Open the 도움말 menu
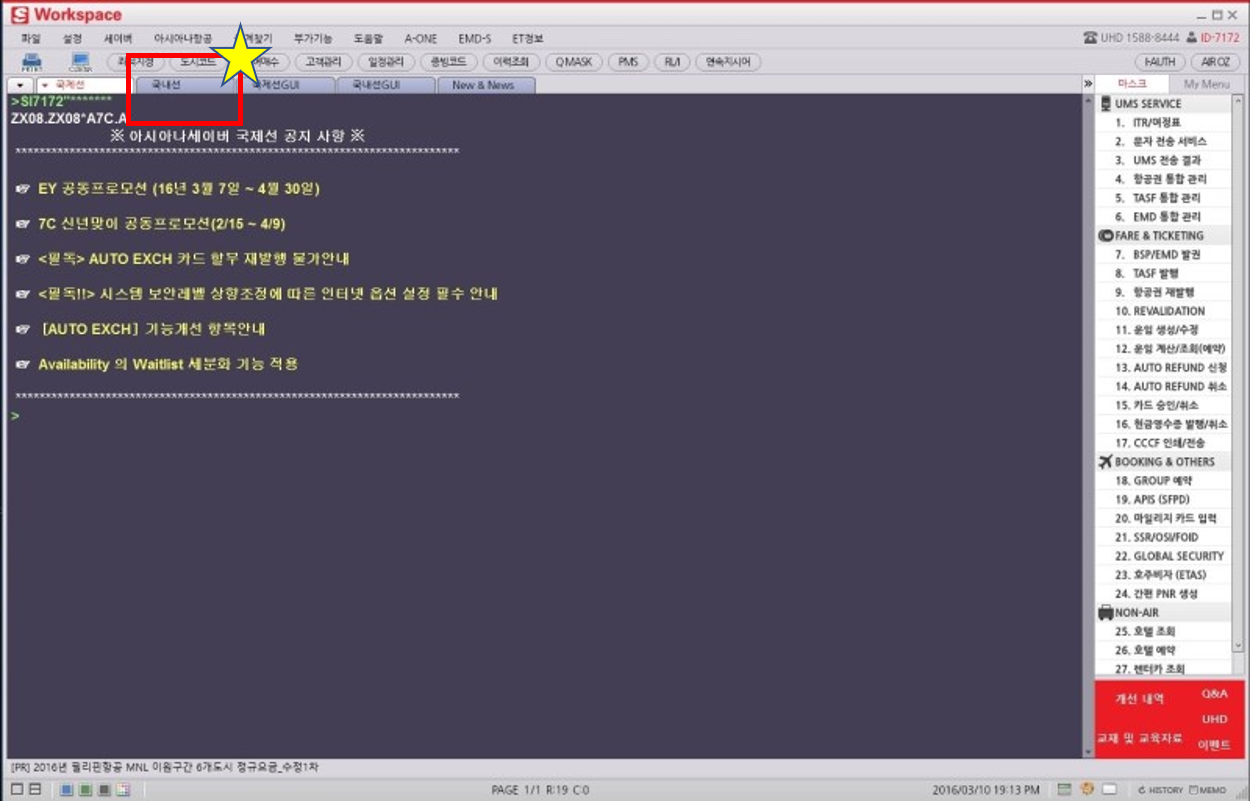 click(368, 38)
